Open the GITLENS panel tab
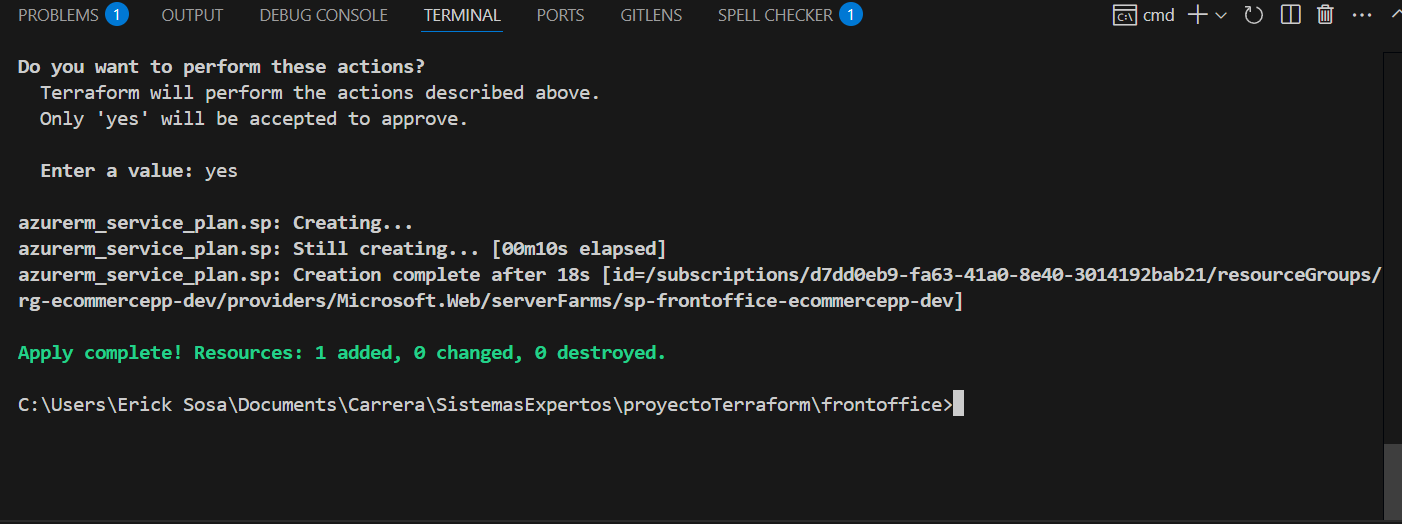The width and height of the screenshot is (1402, 524). [x=651, y=15]
